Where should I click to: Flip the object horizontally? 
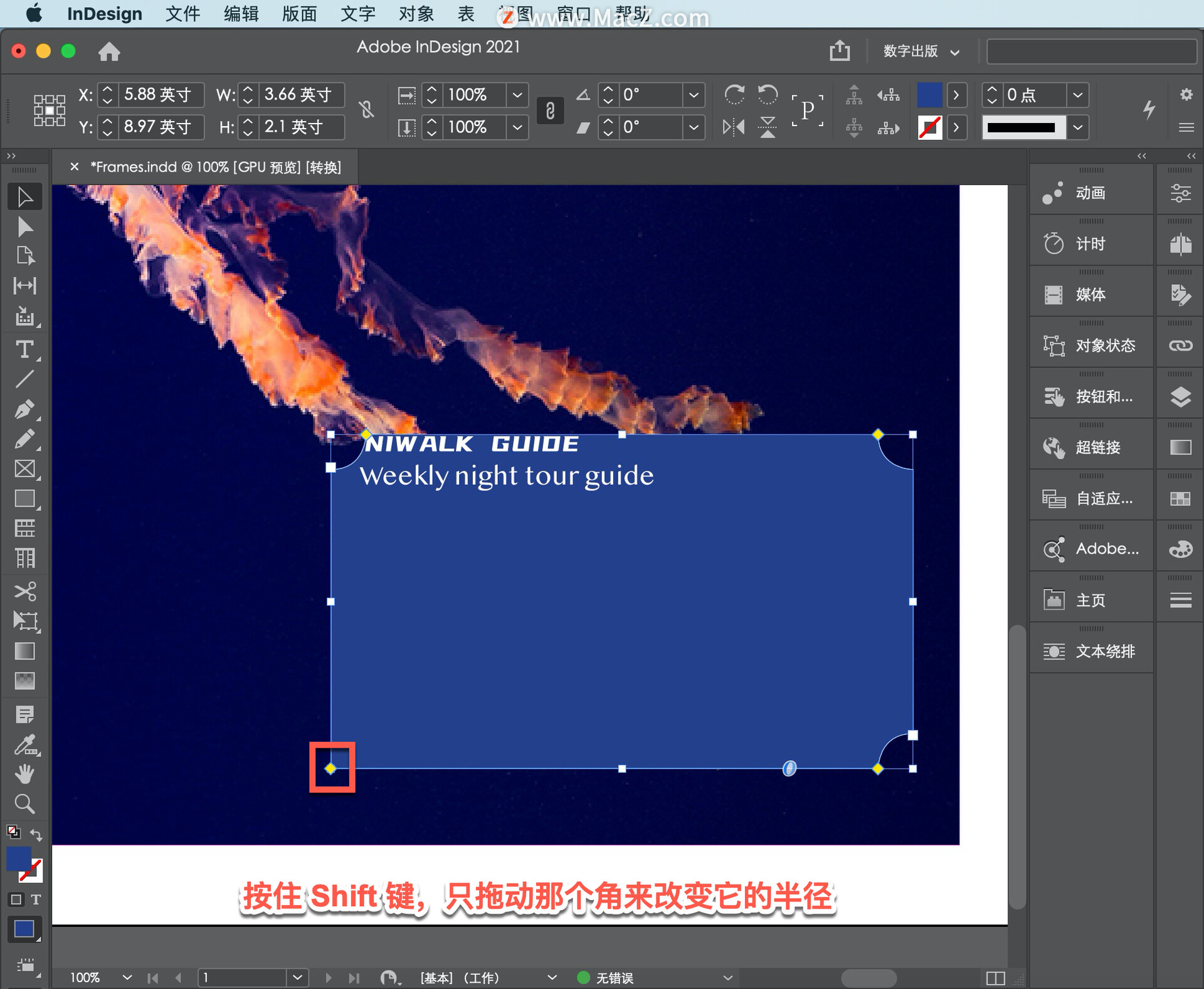[734, 127]
